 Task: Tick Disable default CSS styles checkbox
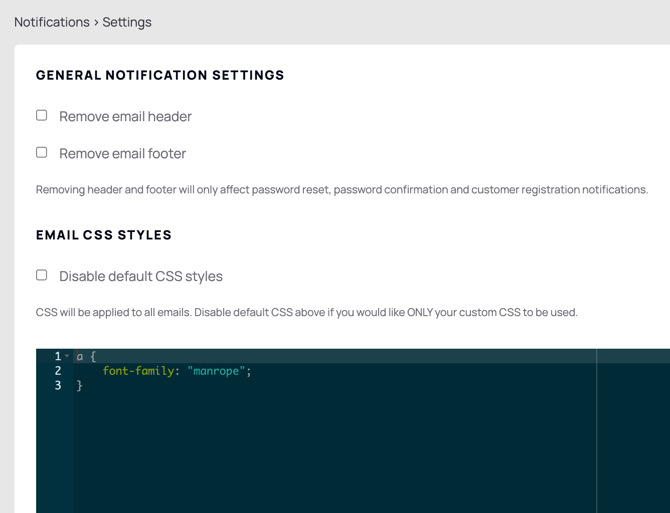(x=41, y=275)
